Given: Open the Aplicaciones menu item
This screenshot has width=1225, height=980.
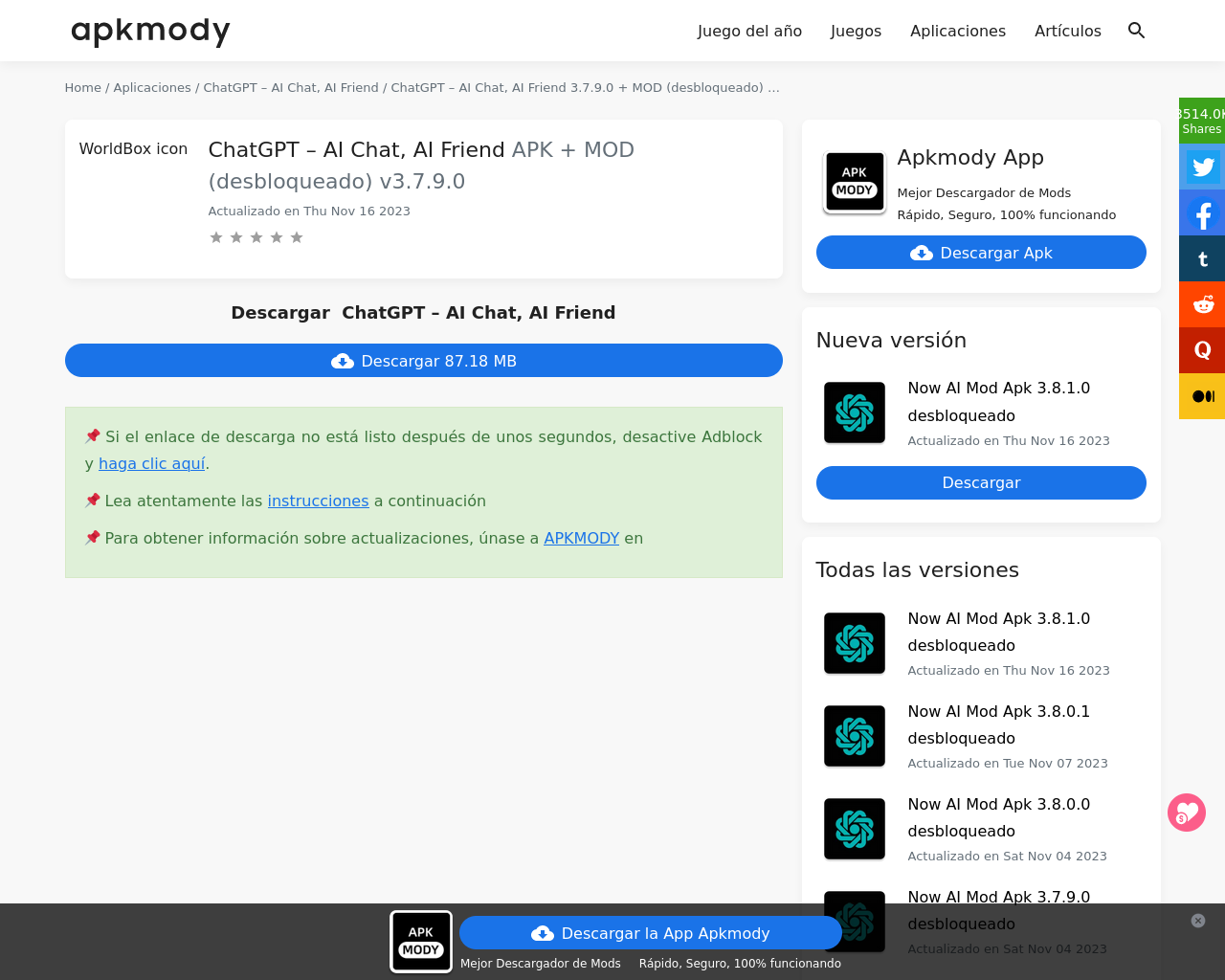Looking at the screenshot, I should 958,31.
